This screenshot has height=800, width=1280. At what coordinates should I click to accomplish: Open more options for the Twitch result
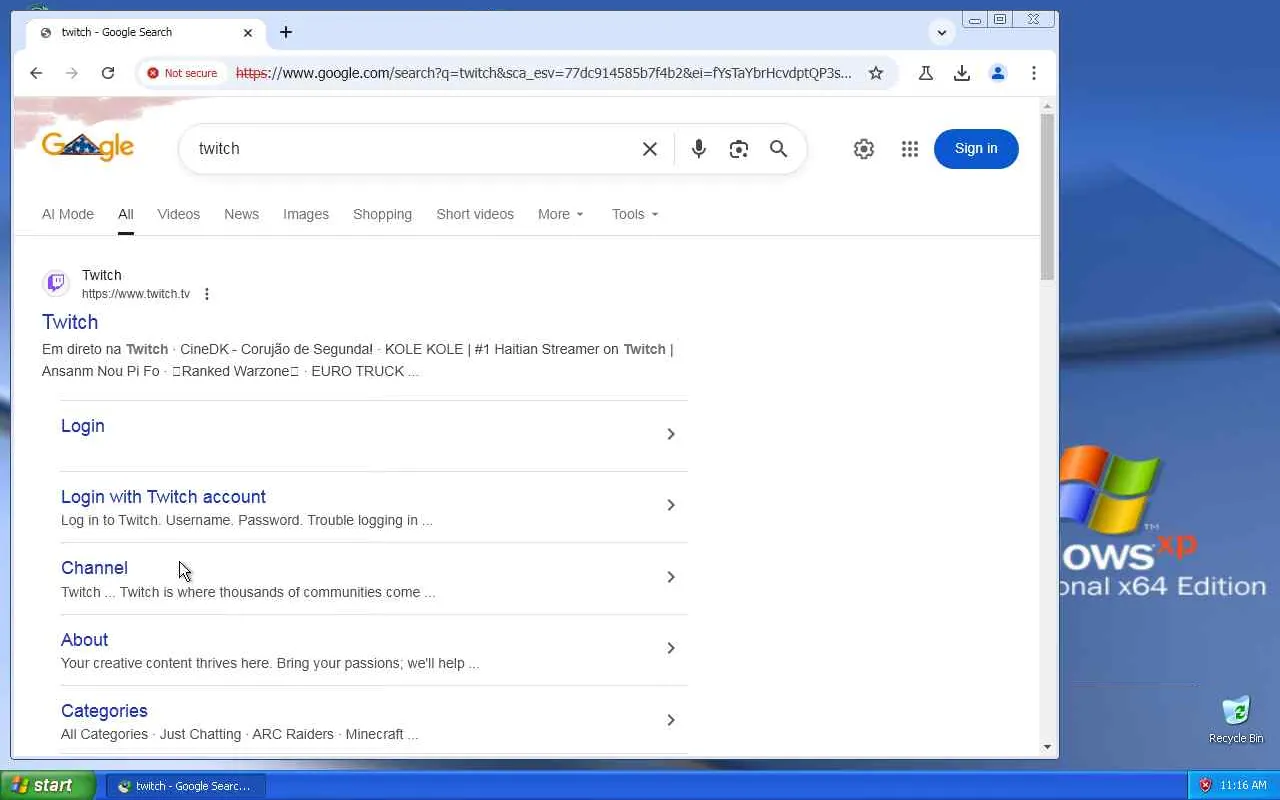(x=207, y=294)
